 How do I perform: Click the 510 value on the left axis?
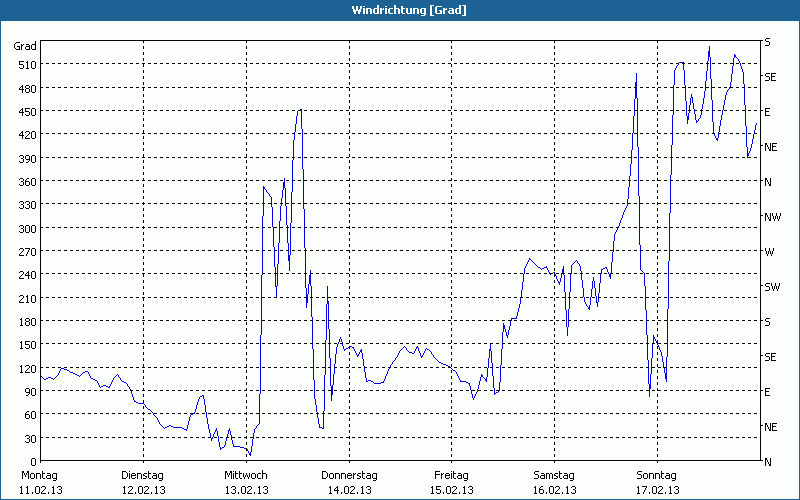coord(28,65)
